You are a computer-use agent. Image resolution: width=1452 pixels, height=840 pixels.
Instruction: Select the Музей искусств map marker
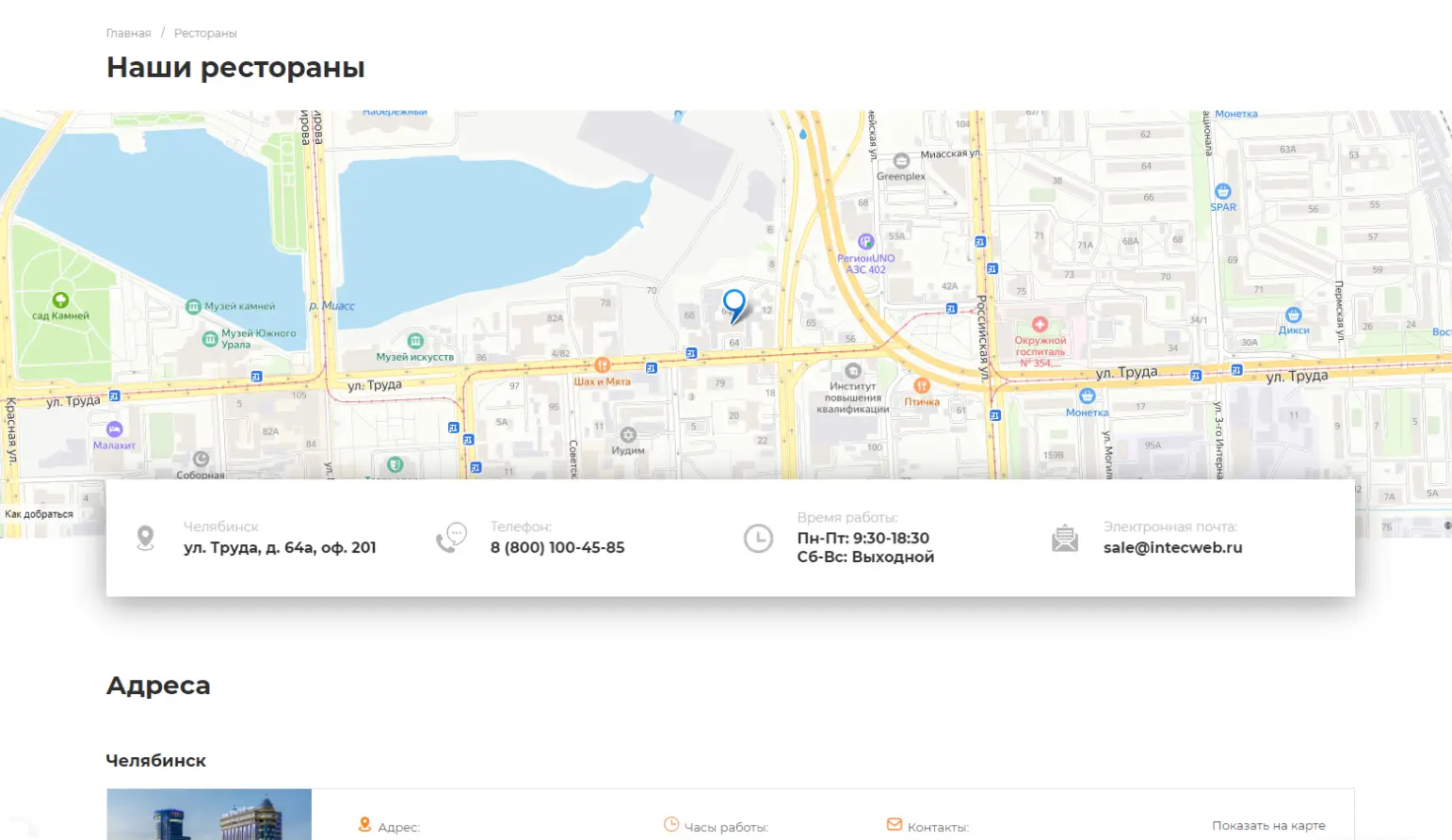415,341
